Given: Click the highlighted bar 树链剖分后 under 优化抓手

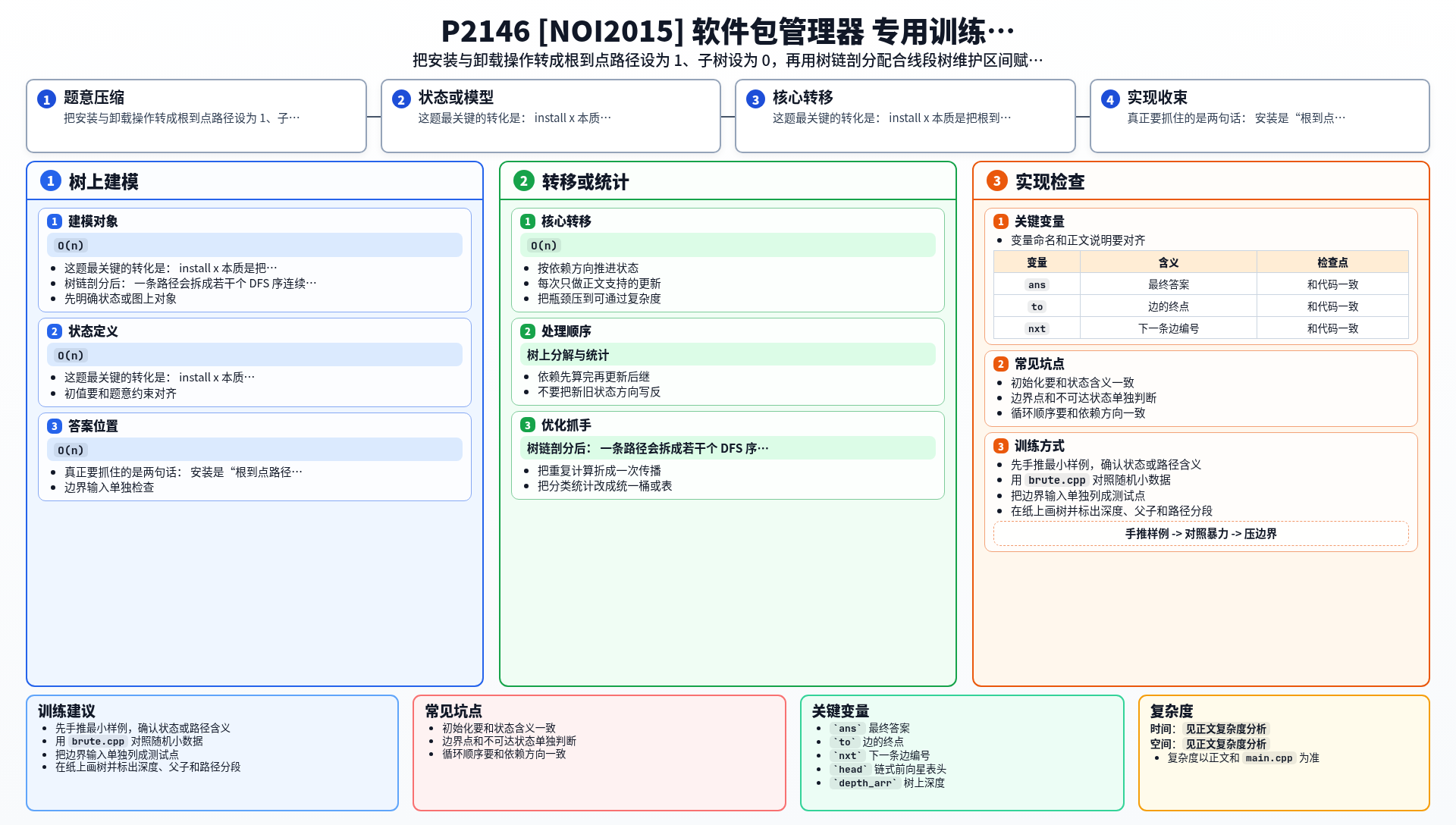Looking at the screenshot, I should (728, 448).
